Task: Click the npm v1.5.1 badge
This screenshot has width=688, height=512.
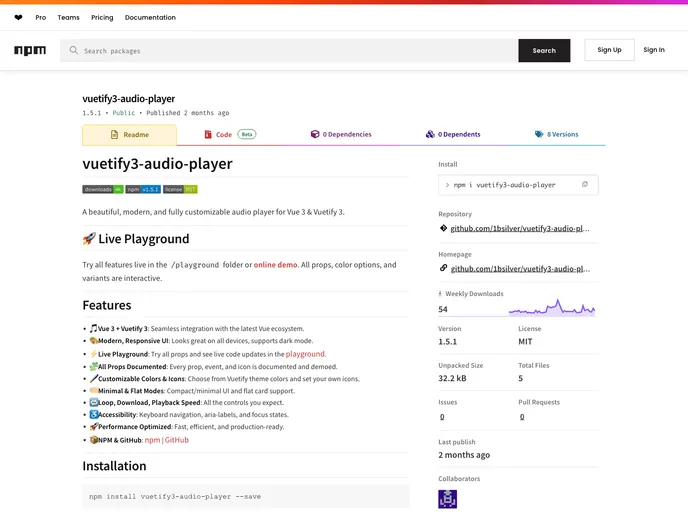Action: (x=143, y=189)
